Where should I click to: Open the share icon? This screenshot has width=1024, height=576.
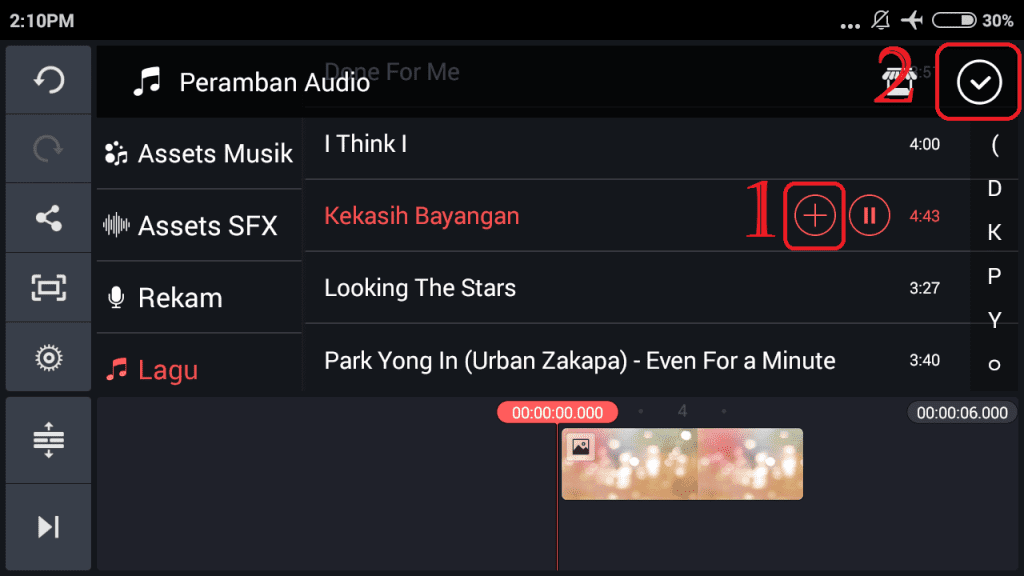pyautogui.click(x=48, y=218)
